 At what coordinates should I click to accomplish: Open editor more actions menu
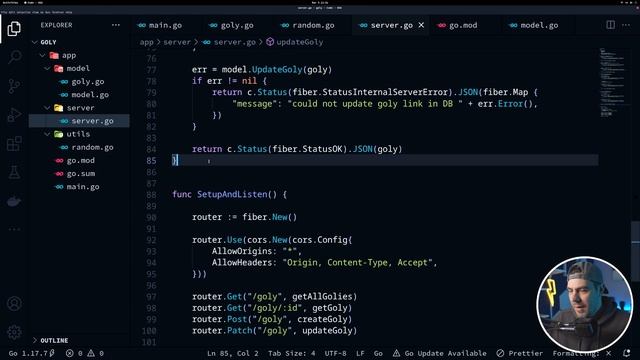[626, 25]
